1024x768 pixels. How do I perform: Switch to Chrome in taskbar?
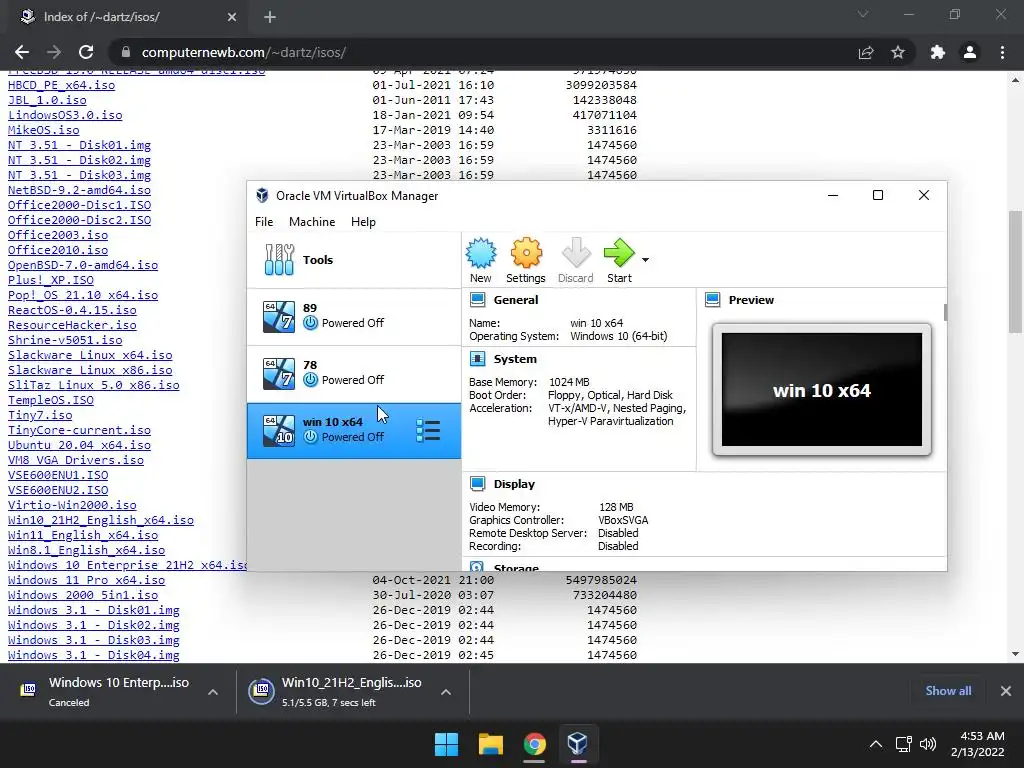point(534,744)
